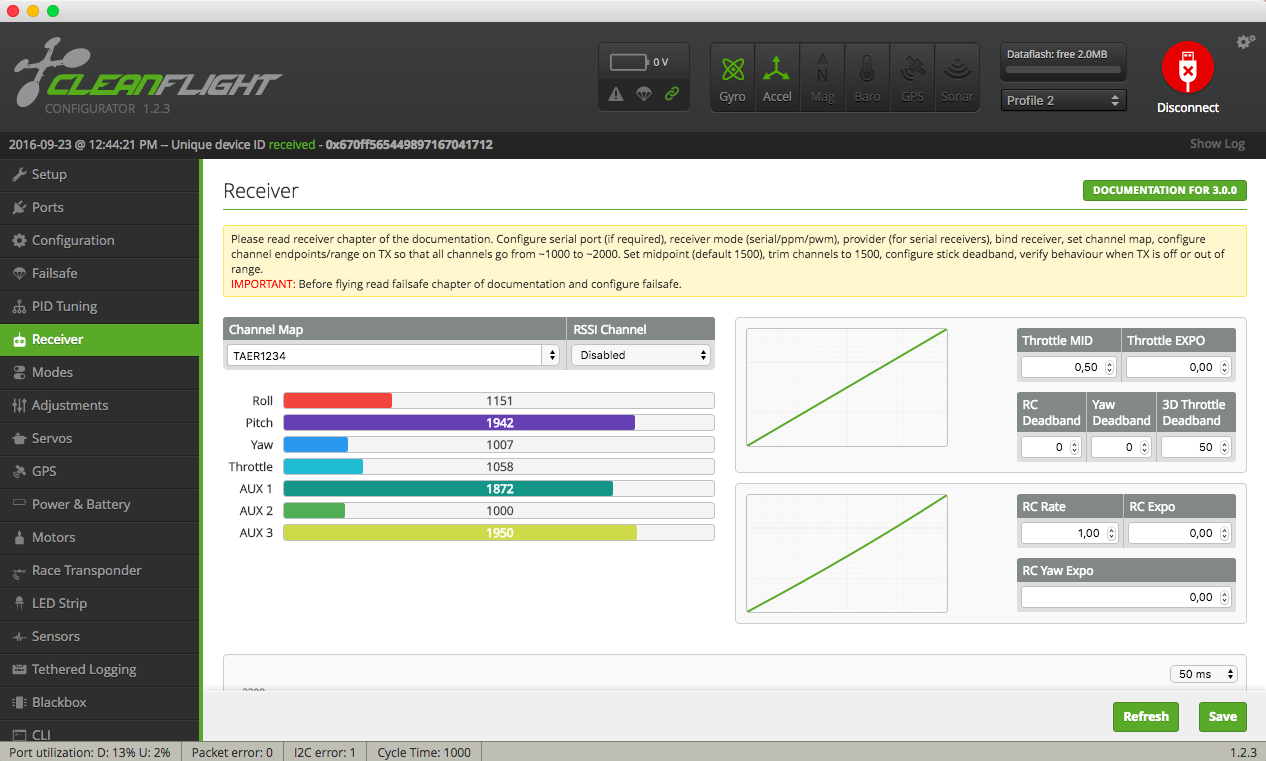Viewport: 1266px width, 761px height.
Task: Click the Motors tab icon
Action: click(19, 537)
